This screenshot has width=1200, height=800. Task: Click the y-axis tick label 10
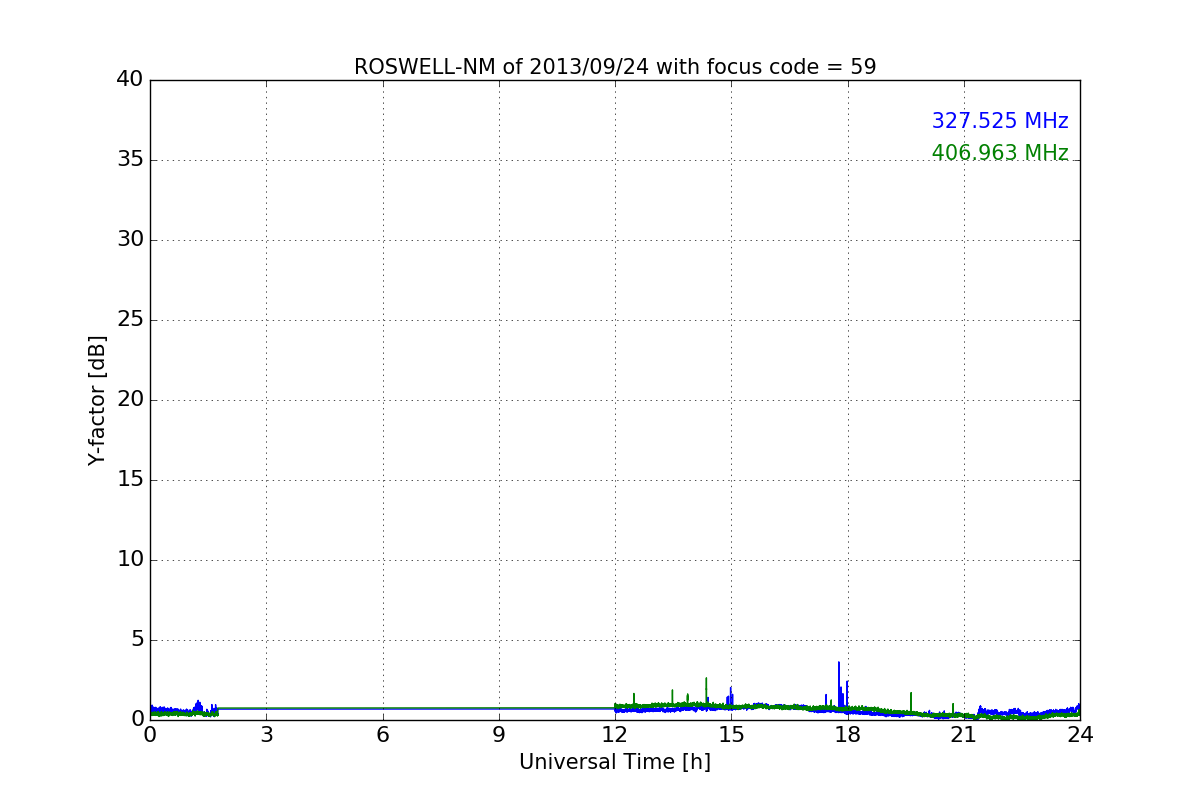pos(130,560)
